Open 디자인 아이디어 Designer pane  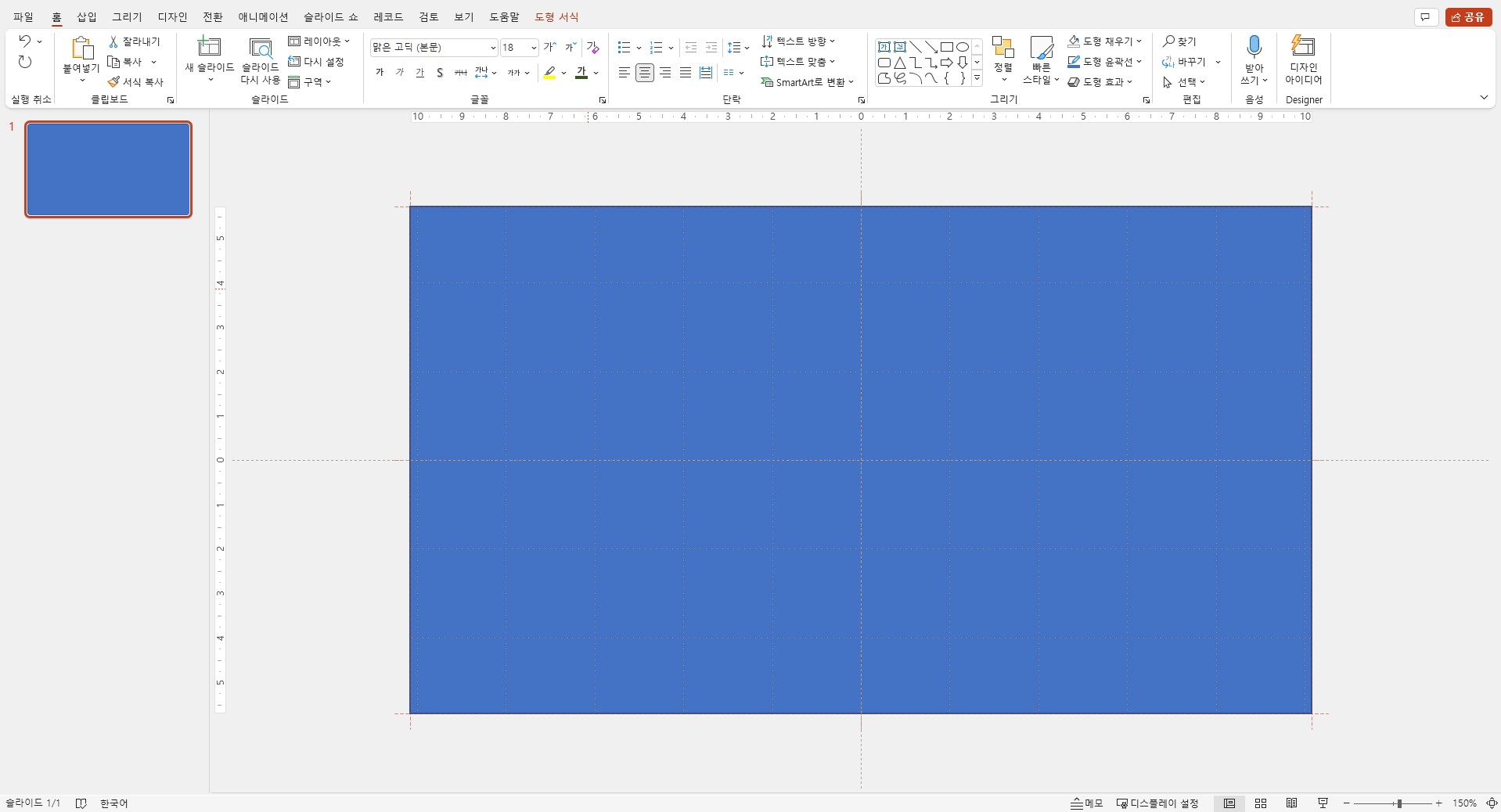(1303, 60)
